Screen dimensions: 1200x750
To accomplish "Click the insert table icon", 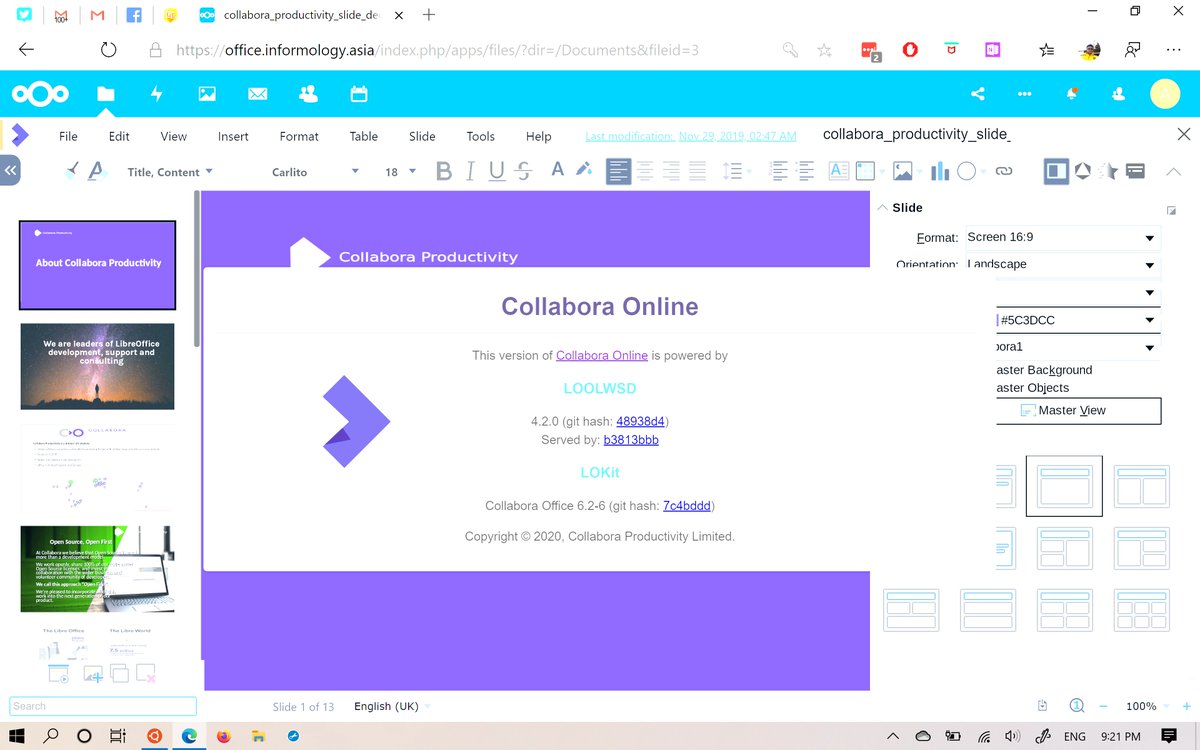I will point(865,171).
